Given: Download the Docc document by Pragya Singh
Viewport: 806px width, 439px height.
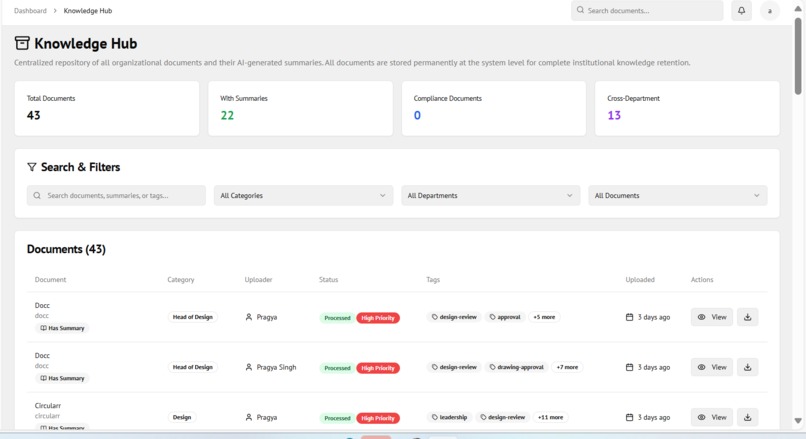Looking at the screenshot, I should point(747,367).
